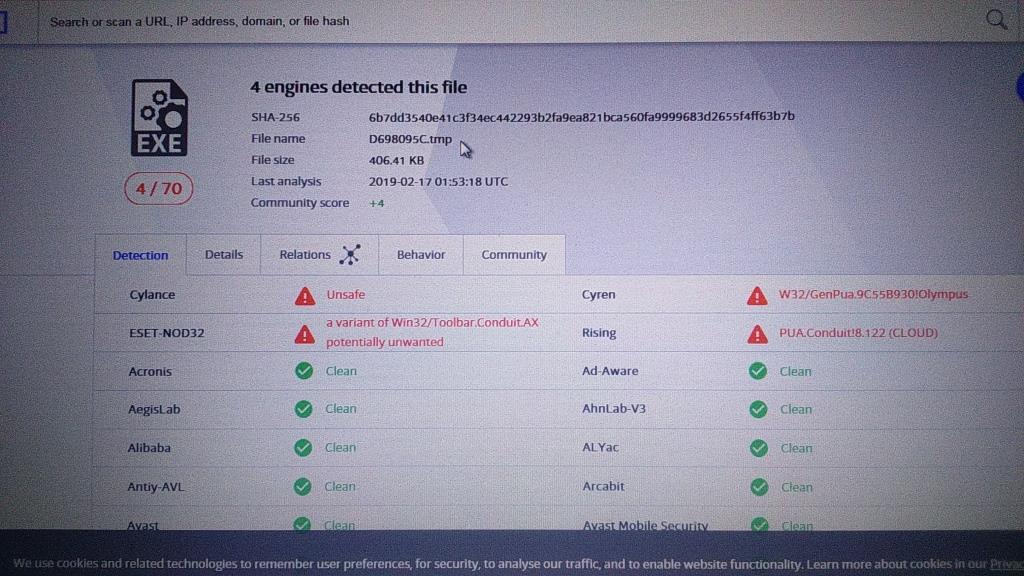Switch to the Details tab
Viewport: 1024px width, 576px height.
pyautogui.click(x=223, y=255)
